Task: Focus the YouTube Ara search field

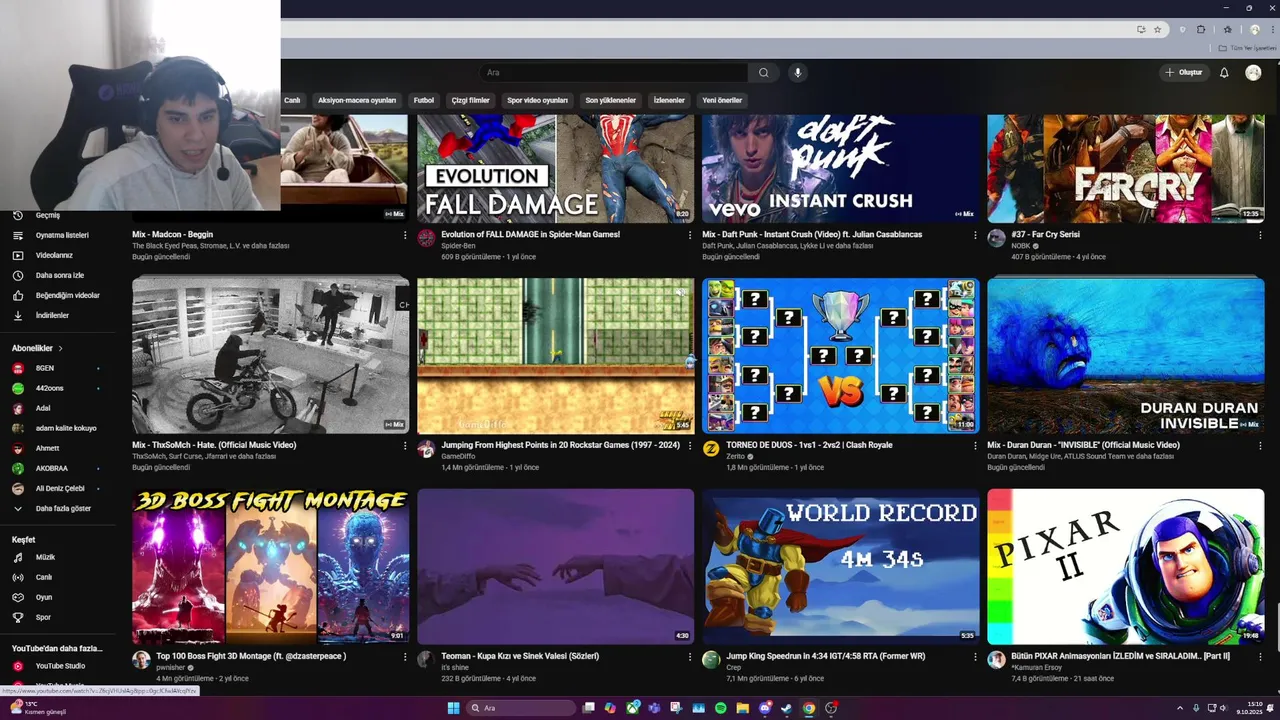Action: click(613, 72)
